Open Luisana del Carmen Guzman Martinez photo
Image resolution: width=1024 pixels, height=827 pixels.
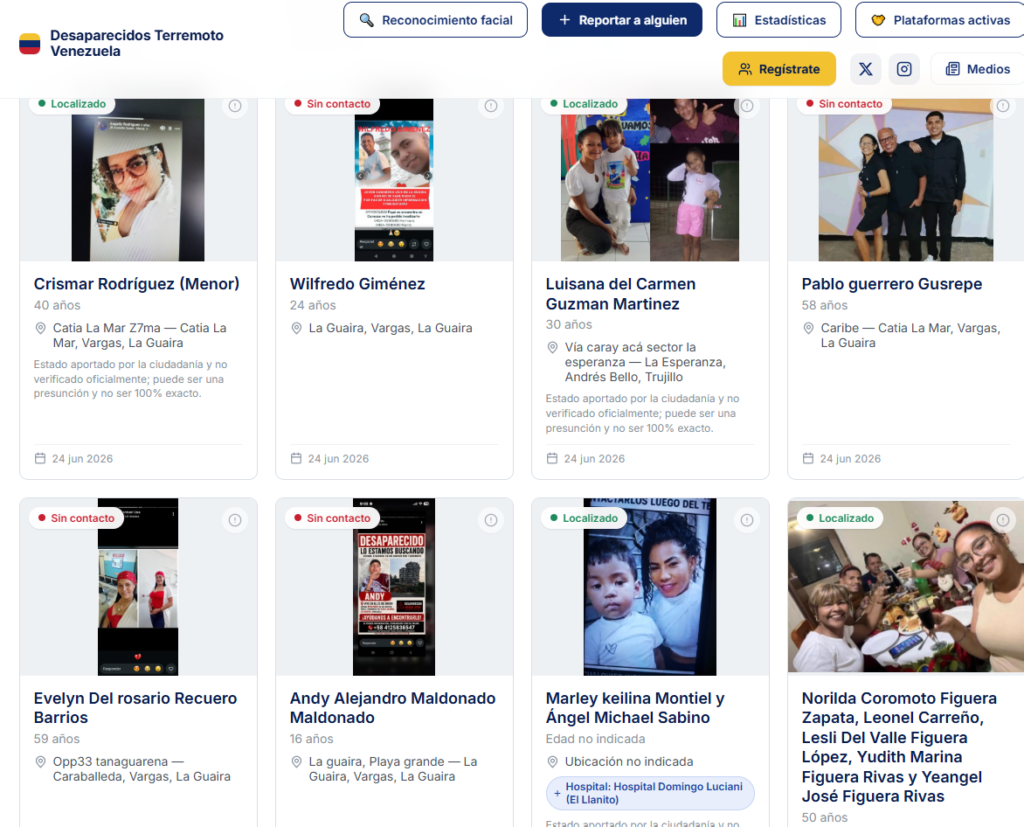pyautogui.click(x=650, y=180)
